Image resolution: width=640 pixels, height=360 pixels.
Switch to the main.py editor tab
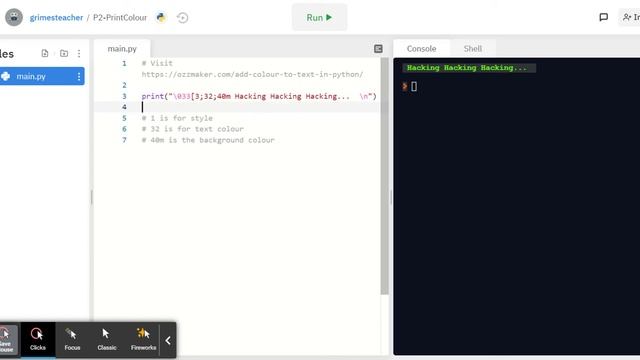click(x=122, y=49)
